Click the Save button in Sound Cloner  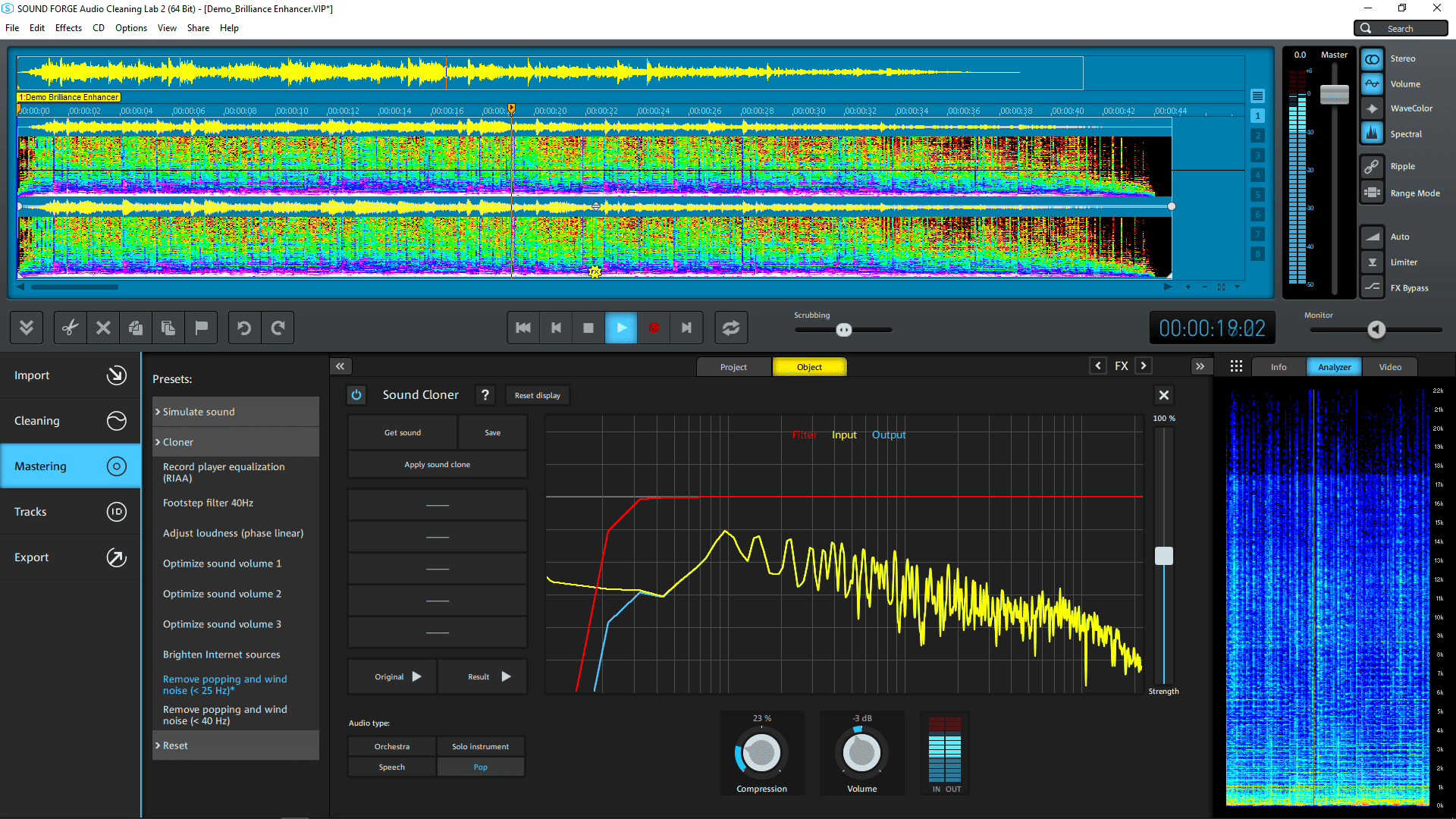pos(493,432)
